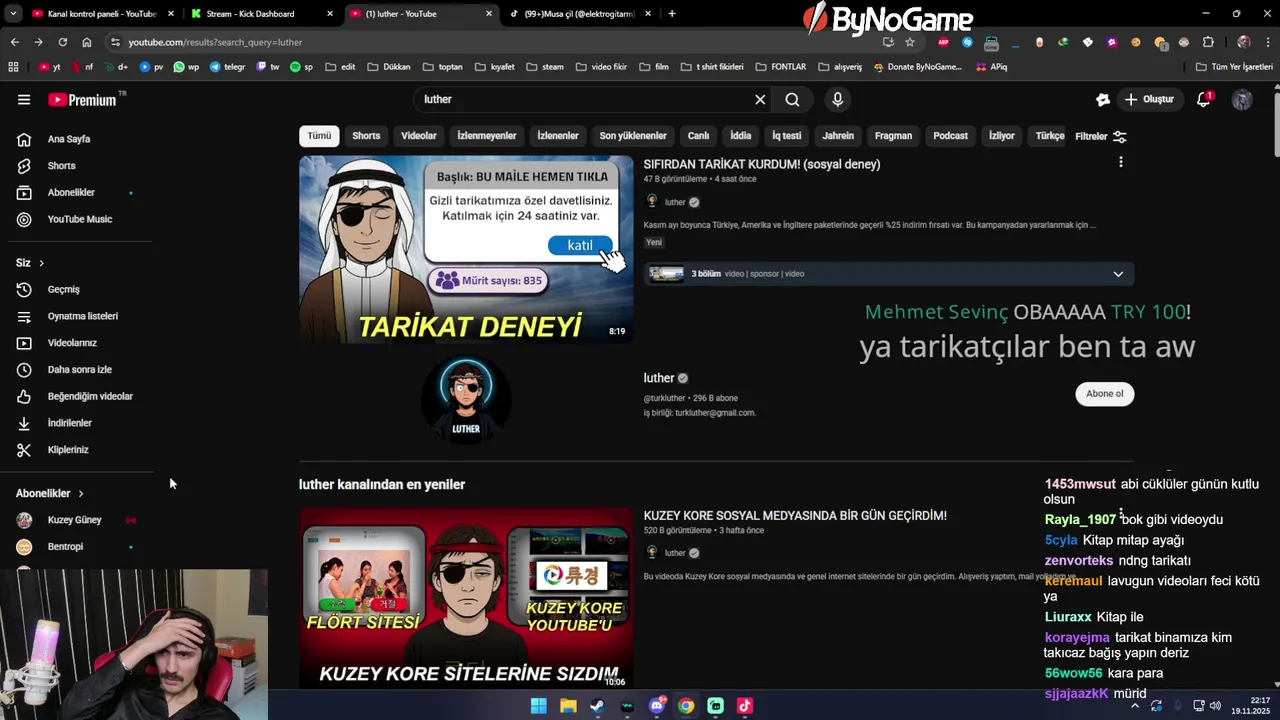Click Abone ol for luther channel
The image size is (1280, 720).
(1105, 394)
